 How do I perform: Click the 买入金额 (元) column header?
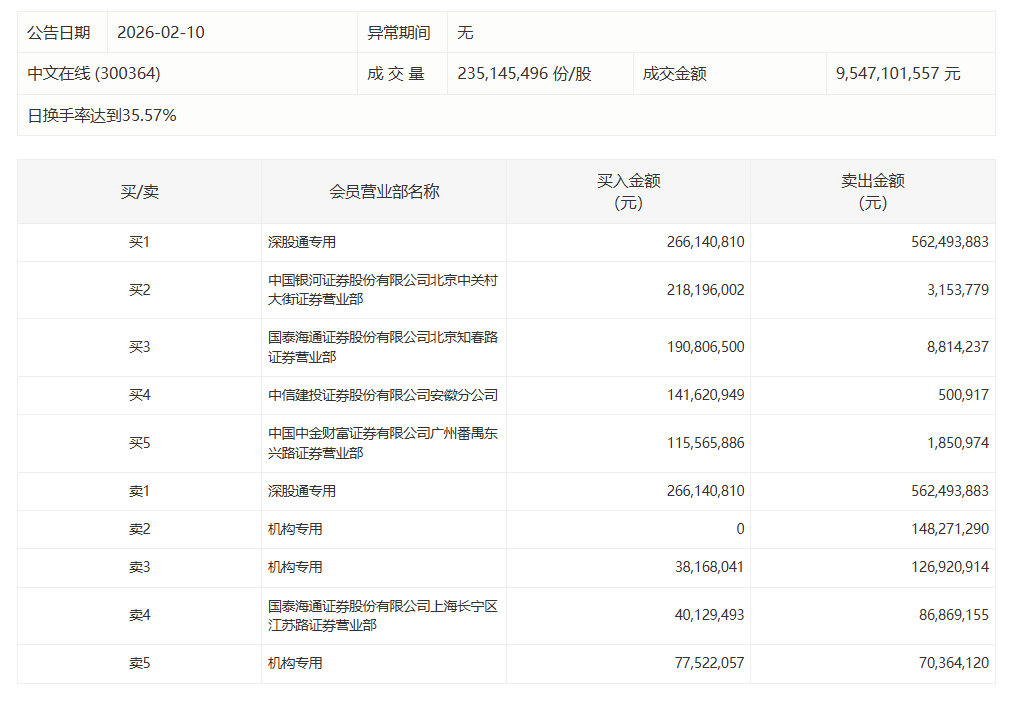click(628, 191)
